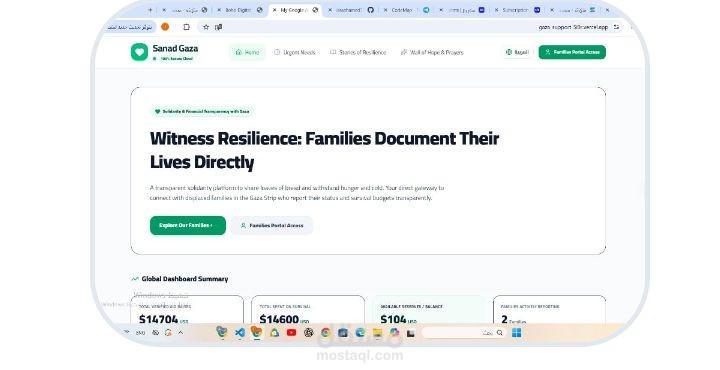720x370 pixels.
Task: Open Stories of Resilience page
Action: [358, 52]
